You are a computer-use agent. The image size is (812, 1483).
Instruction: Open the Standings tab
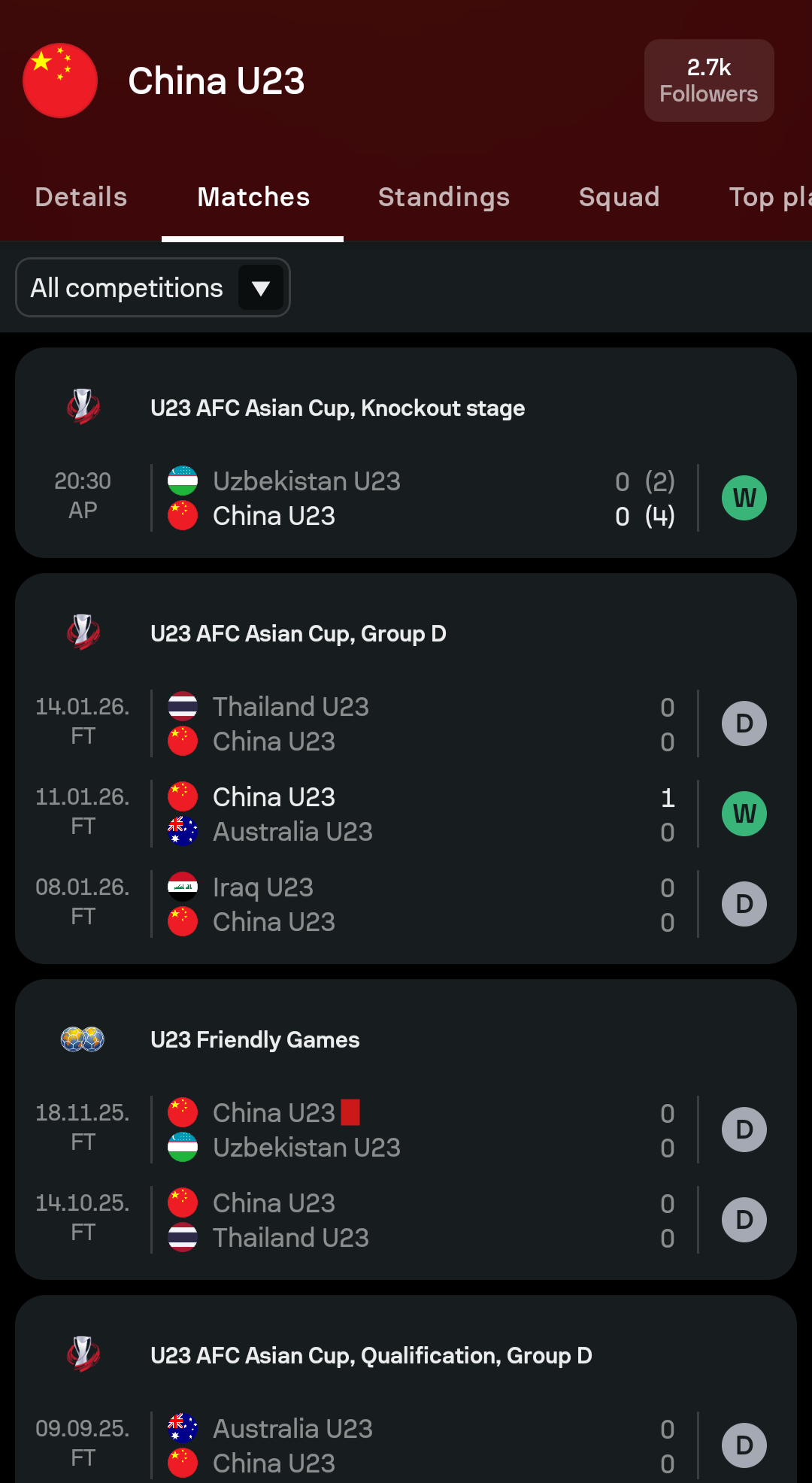[444, 197]
